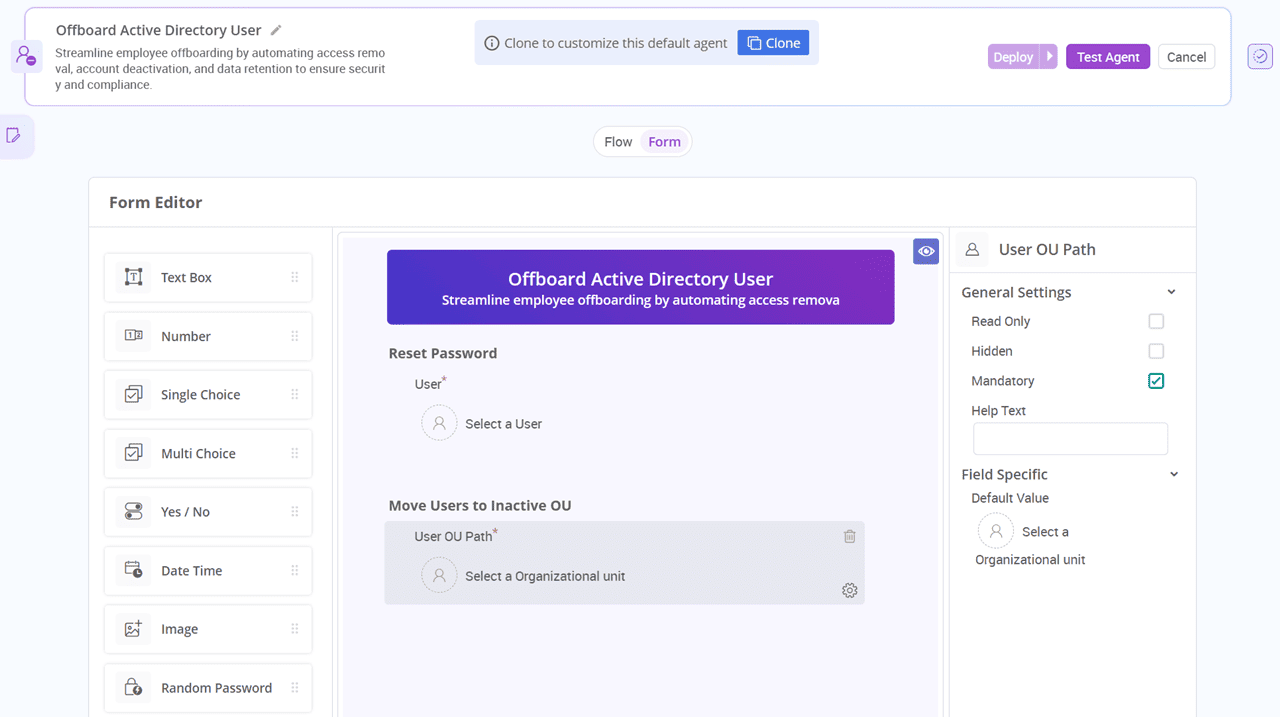Add a Random Password field
This screenshot has width=1280, height=717.
207,687
